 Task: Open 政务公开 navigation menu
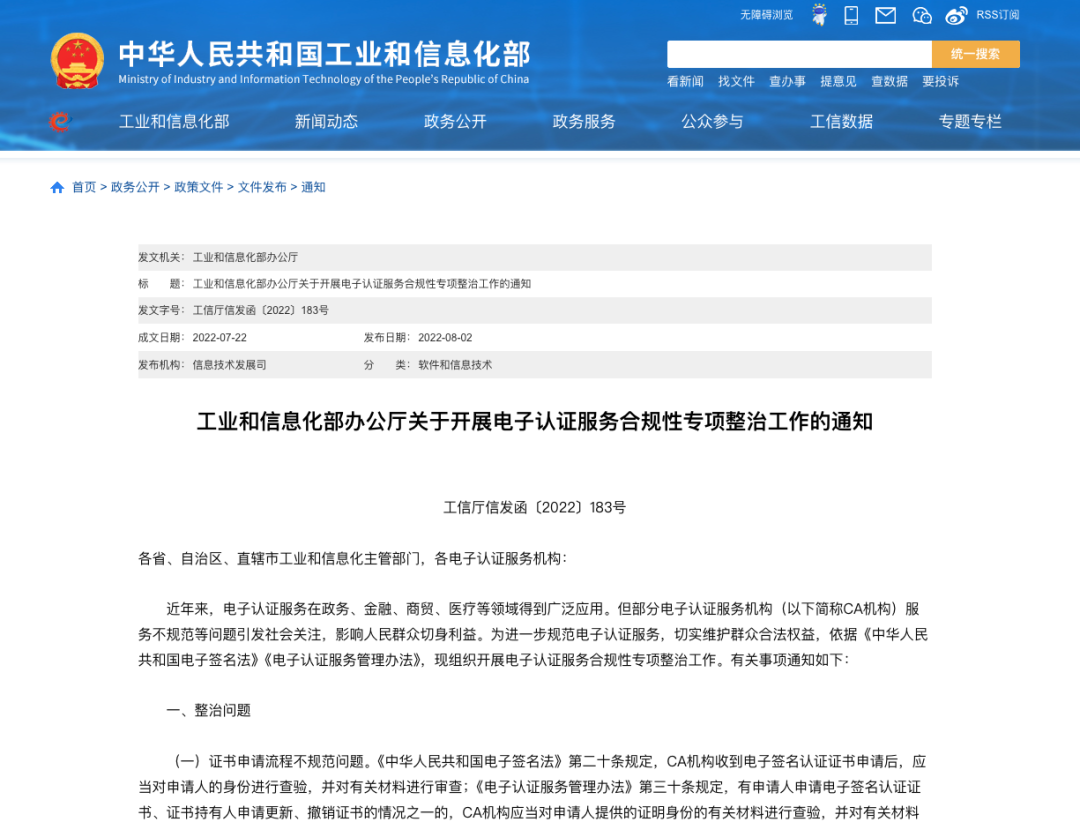(x=455, y=122)
